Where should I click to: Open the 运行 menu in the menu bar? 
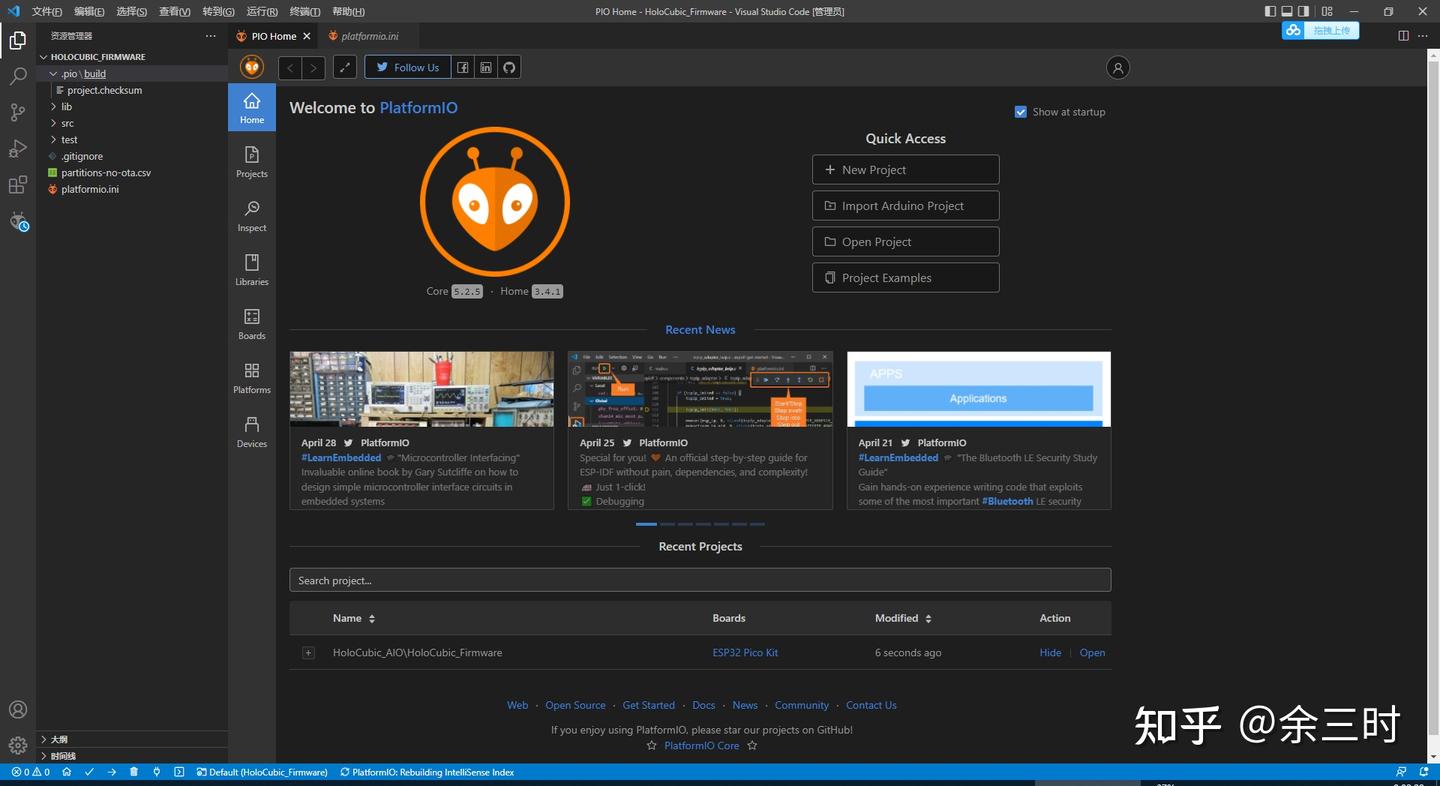pyautogui.click(x=259, y=11)
